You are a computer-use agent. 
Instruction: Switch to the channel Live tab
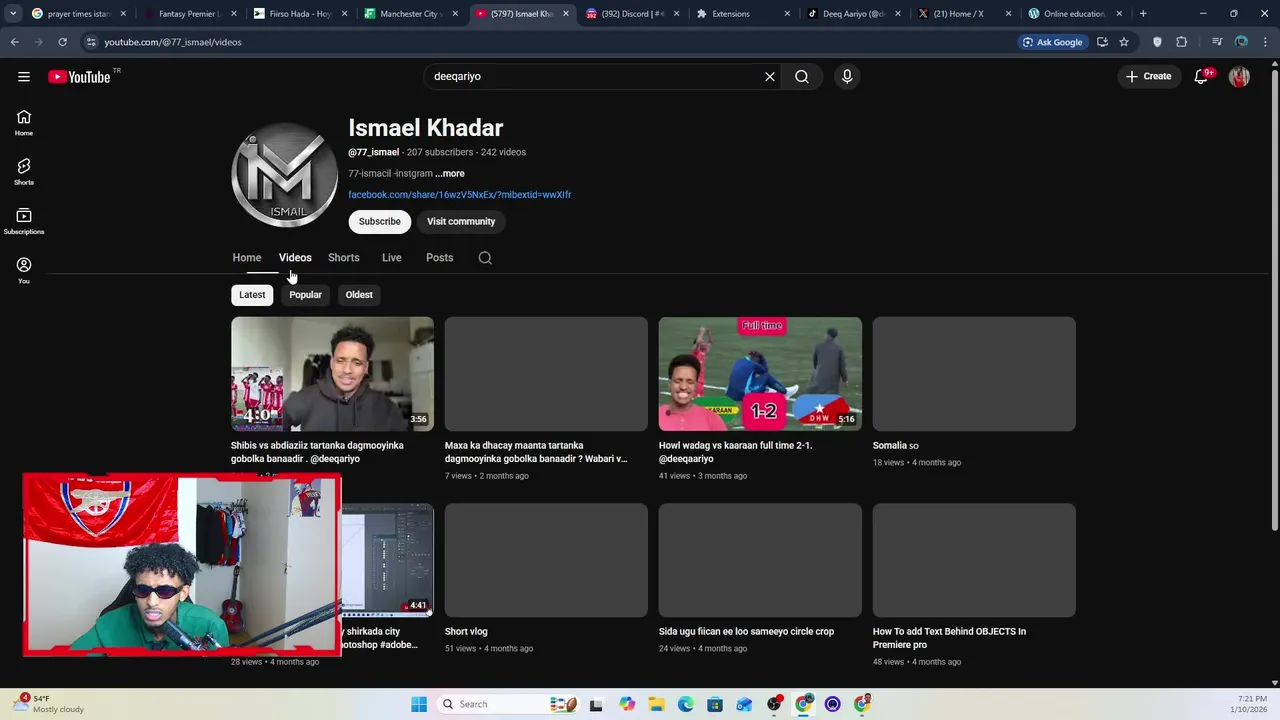pyautogui.click(x=392, y=258)
